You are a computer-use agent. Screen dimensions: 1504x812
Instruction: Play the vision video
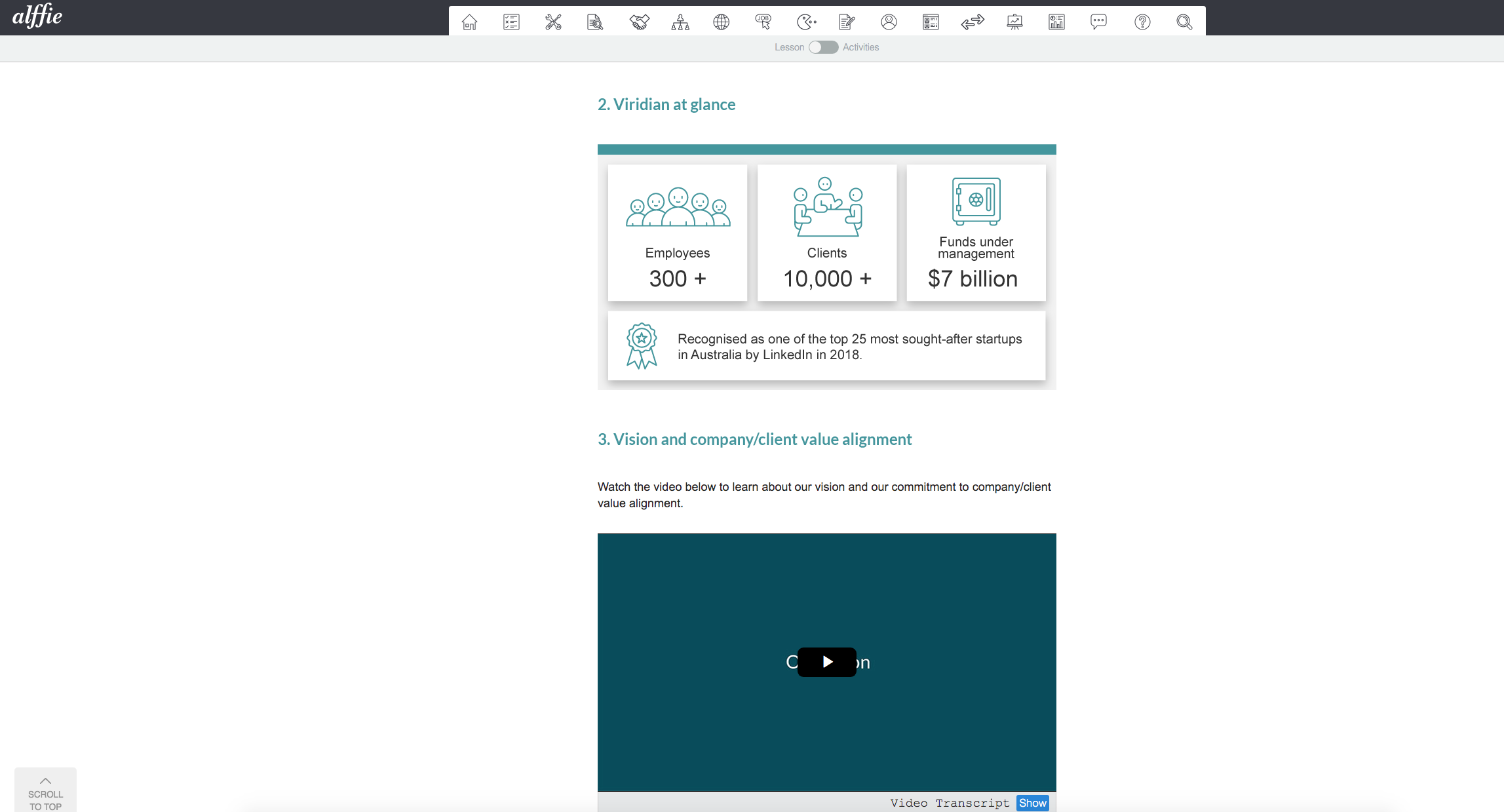(827, 662)
